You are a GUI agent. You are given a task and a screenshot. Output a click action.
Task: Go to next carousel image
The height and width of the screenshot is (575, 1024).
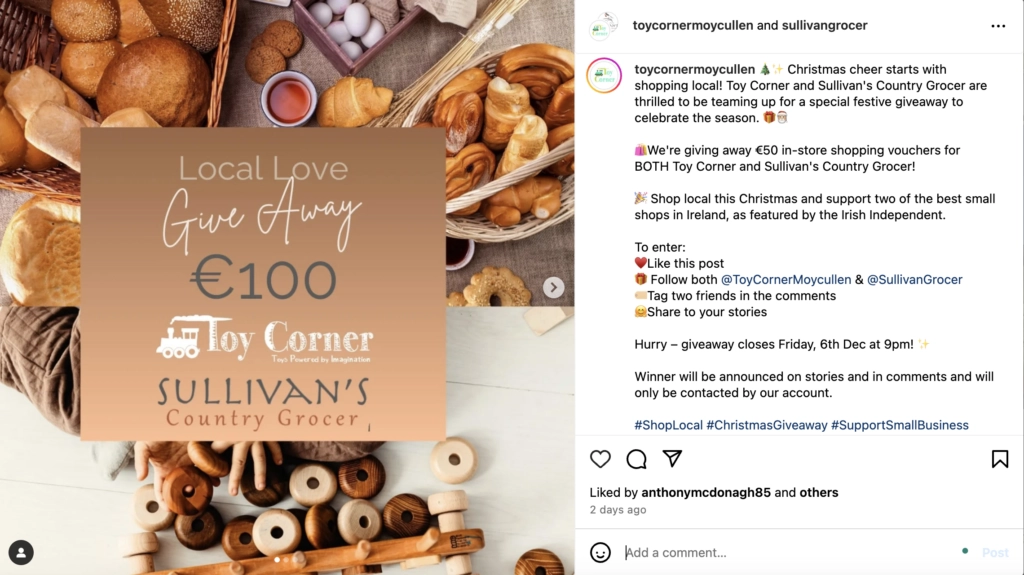(x=553, y=288)
